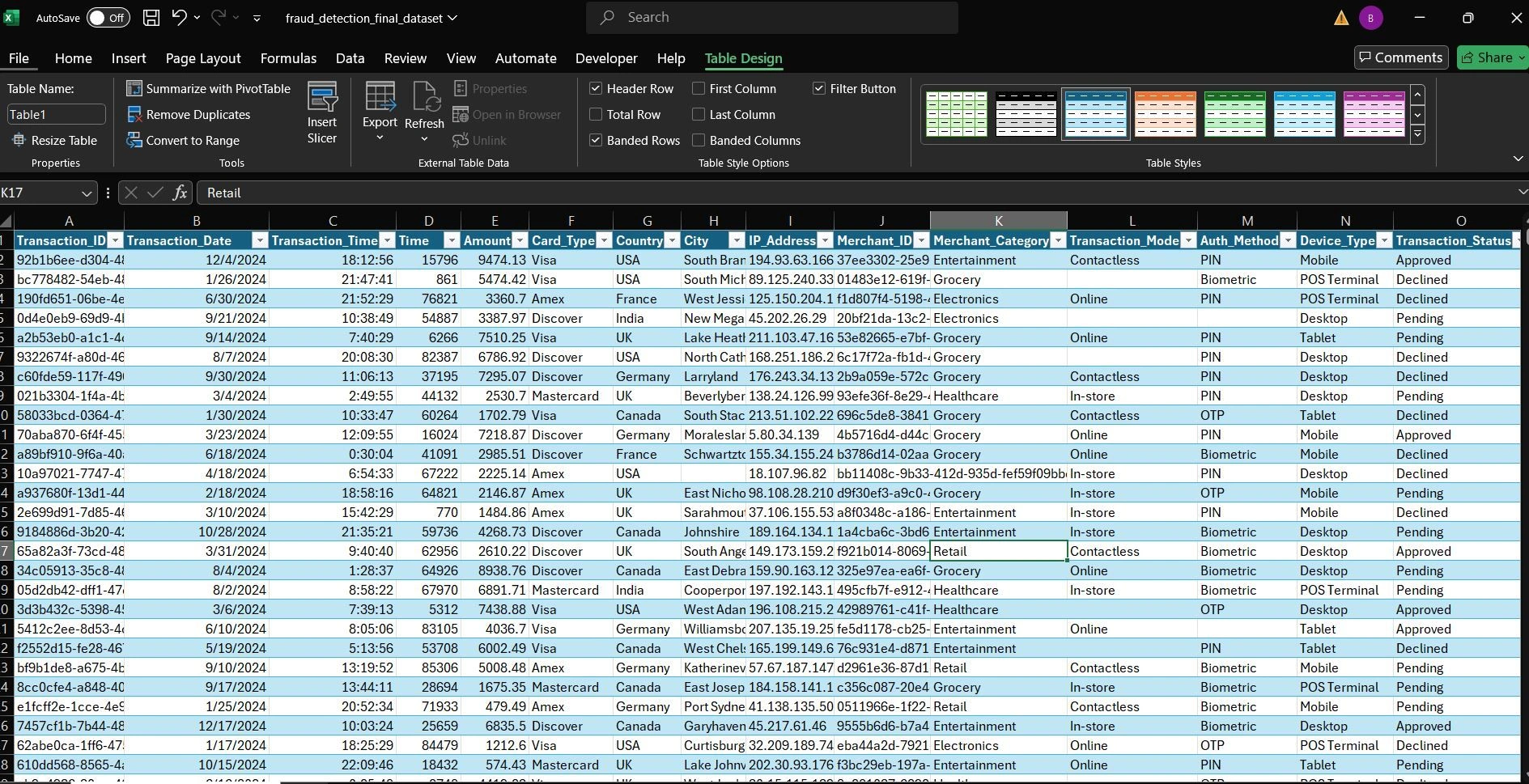
Task: Toggle the First Column checkbox
Action: (699, 88)
